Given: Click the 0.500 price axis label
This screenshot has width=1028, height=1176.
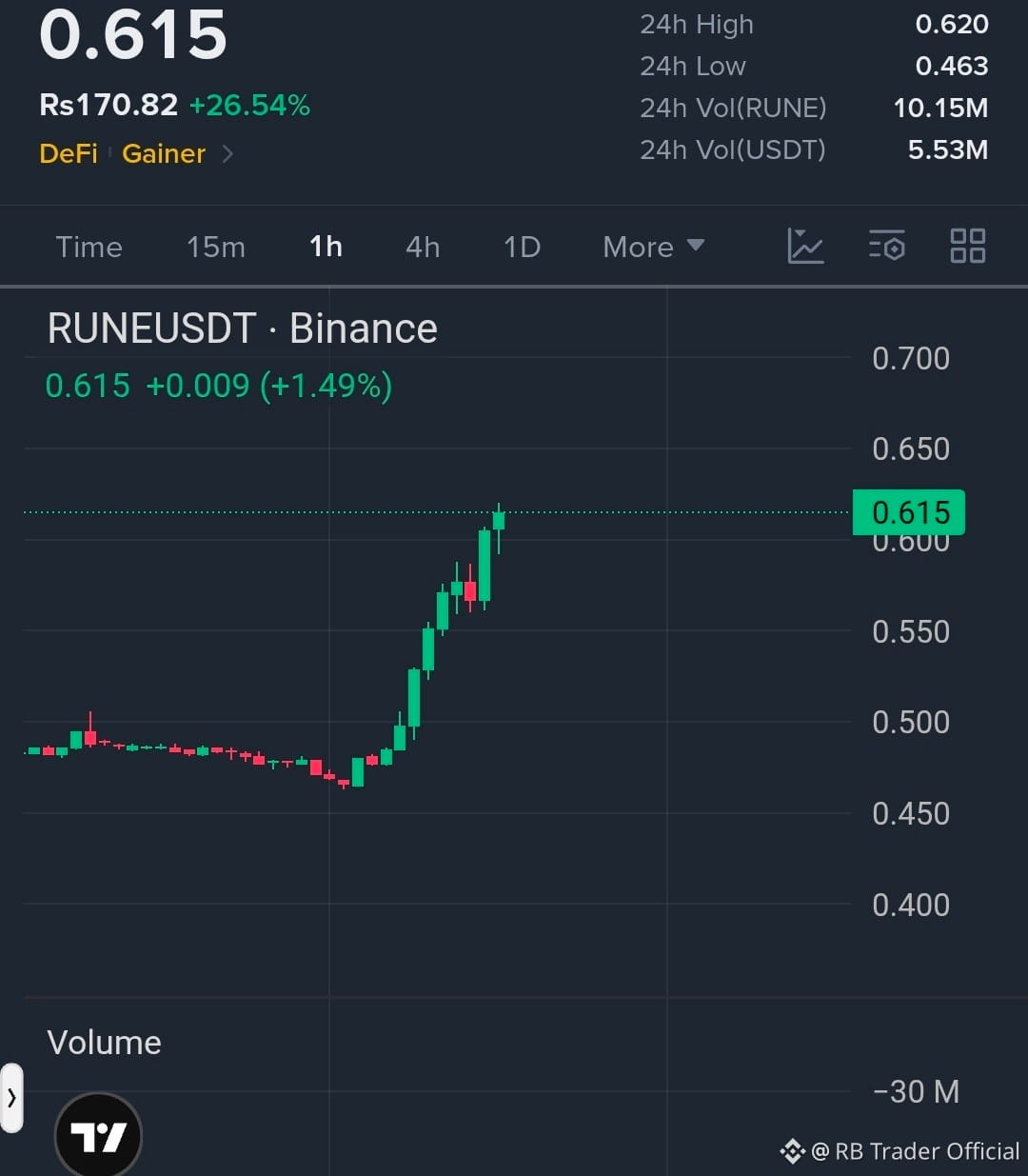Looking at the screenshot, I should 911,723.
